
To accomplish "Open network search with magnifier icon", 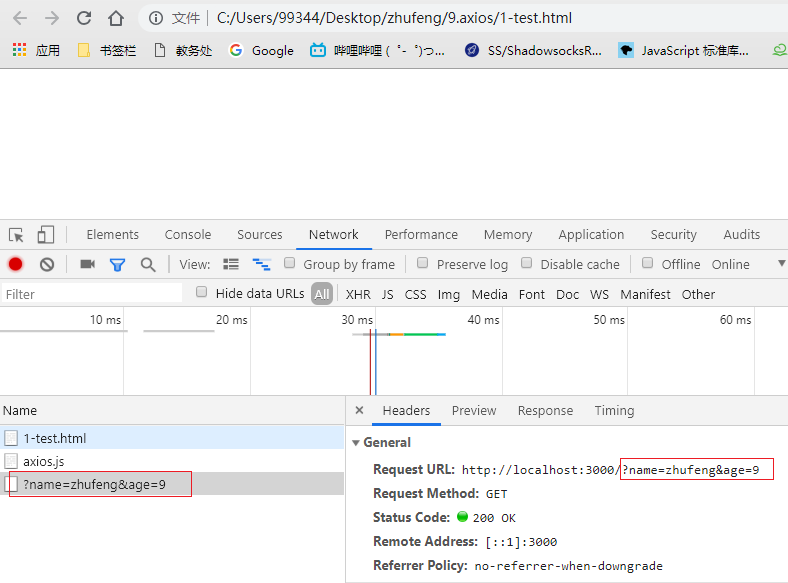I will (148, 264).
